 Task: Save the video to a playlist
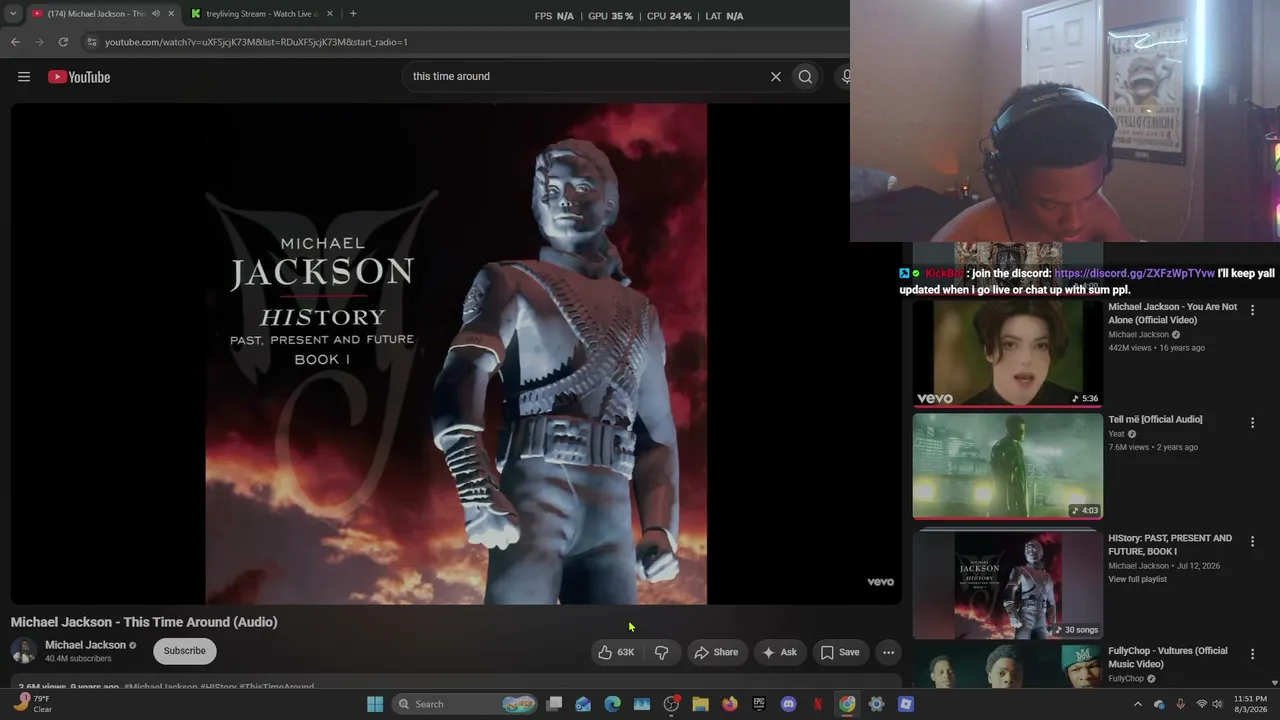[840, 652]
